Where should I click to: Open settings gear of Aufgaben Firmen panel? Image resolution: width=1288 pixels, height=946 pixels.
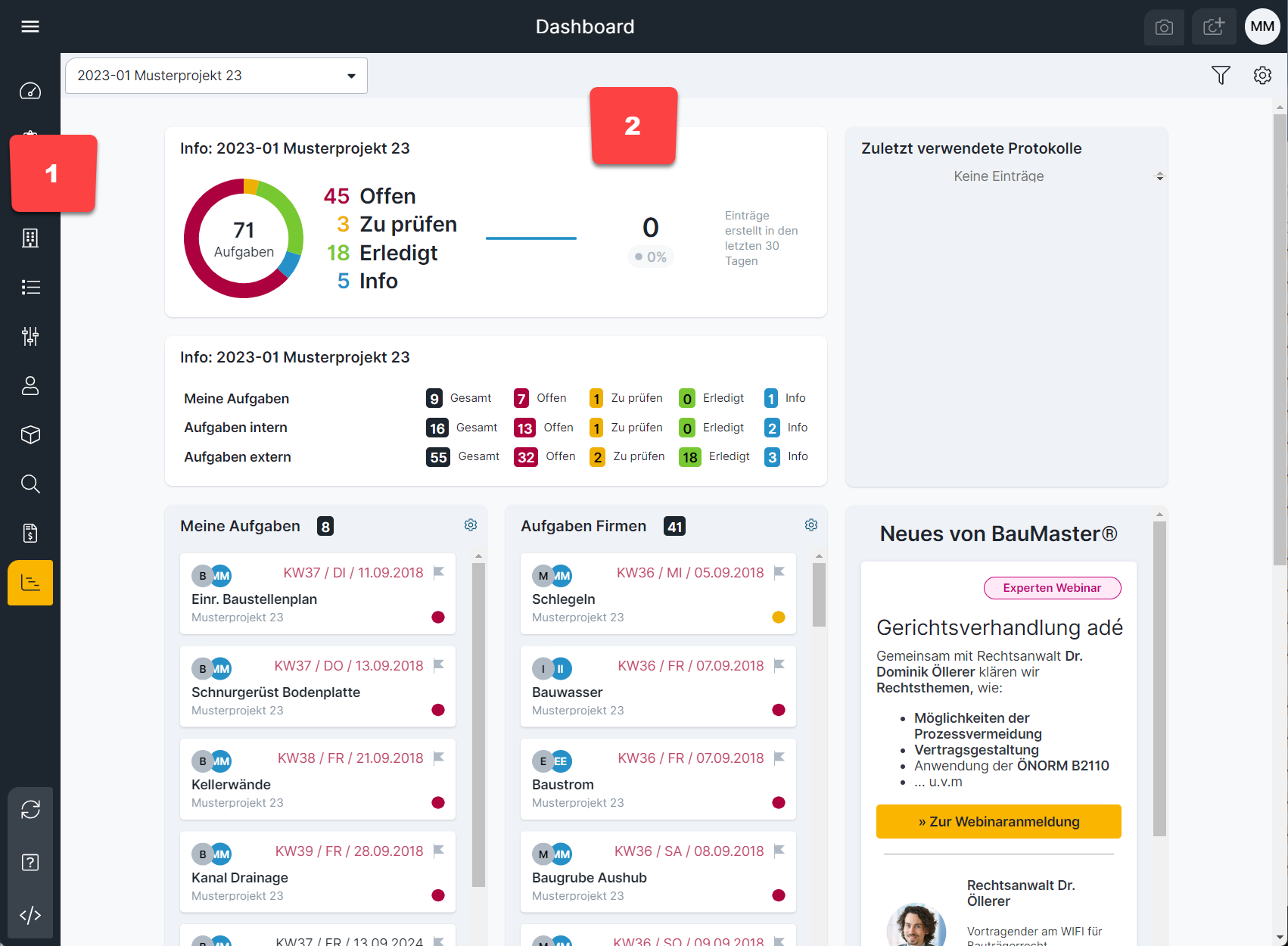tap(811, 525)
